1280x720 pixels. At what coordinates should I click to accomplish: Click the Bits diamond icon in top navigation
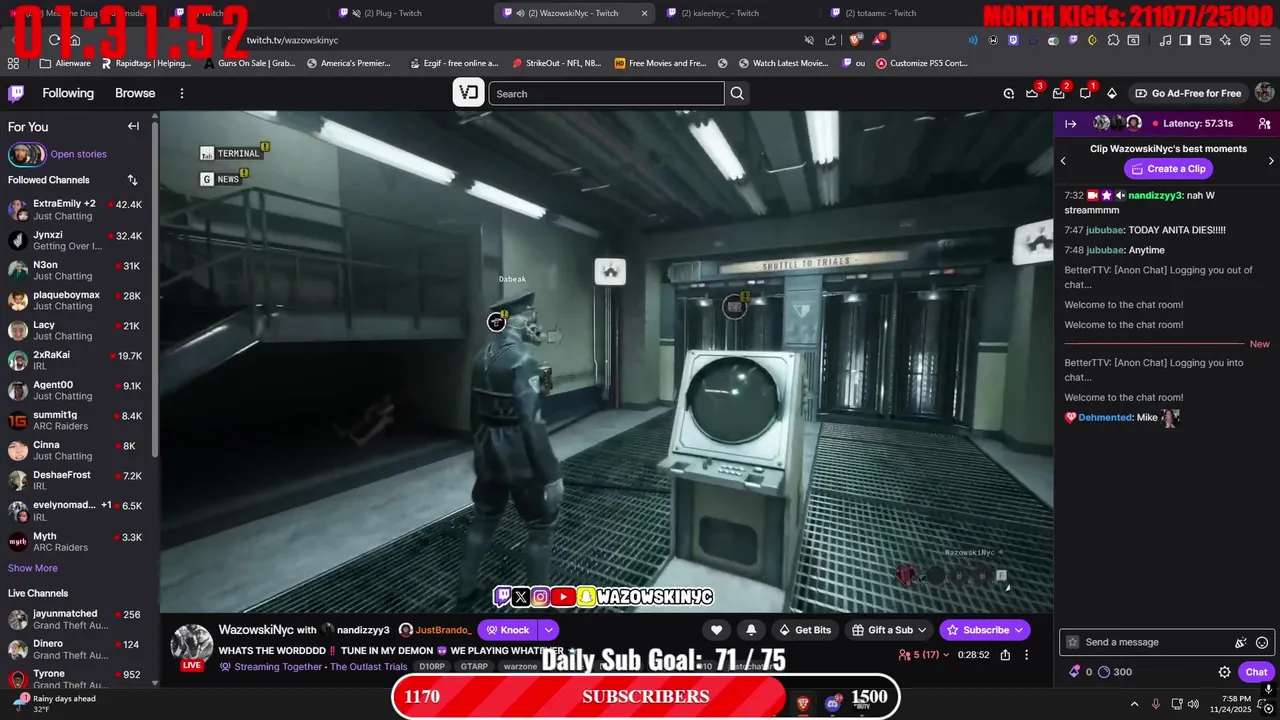[1111, 93]
